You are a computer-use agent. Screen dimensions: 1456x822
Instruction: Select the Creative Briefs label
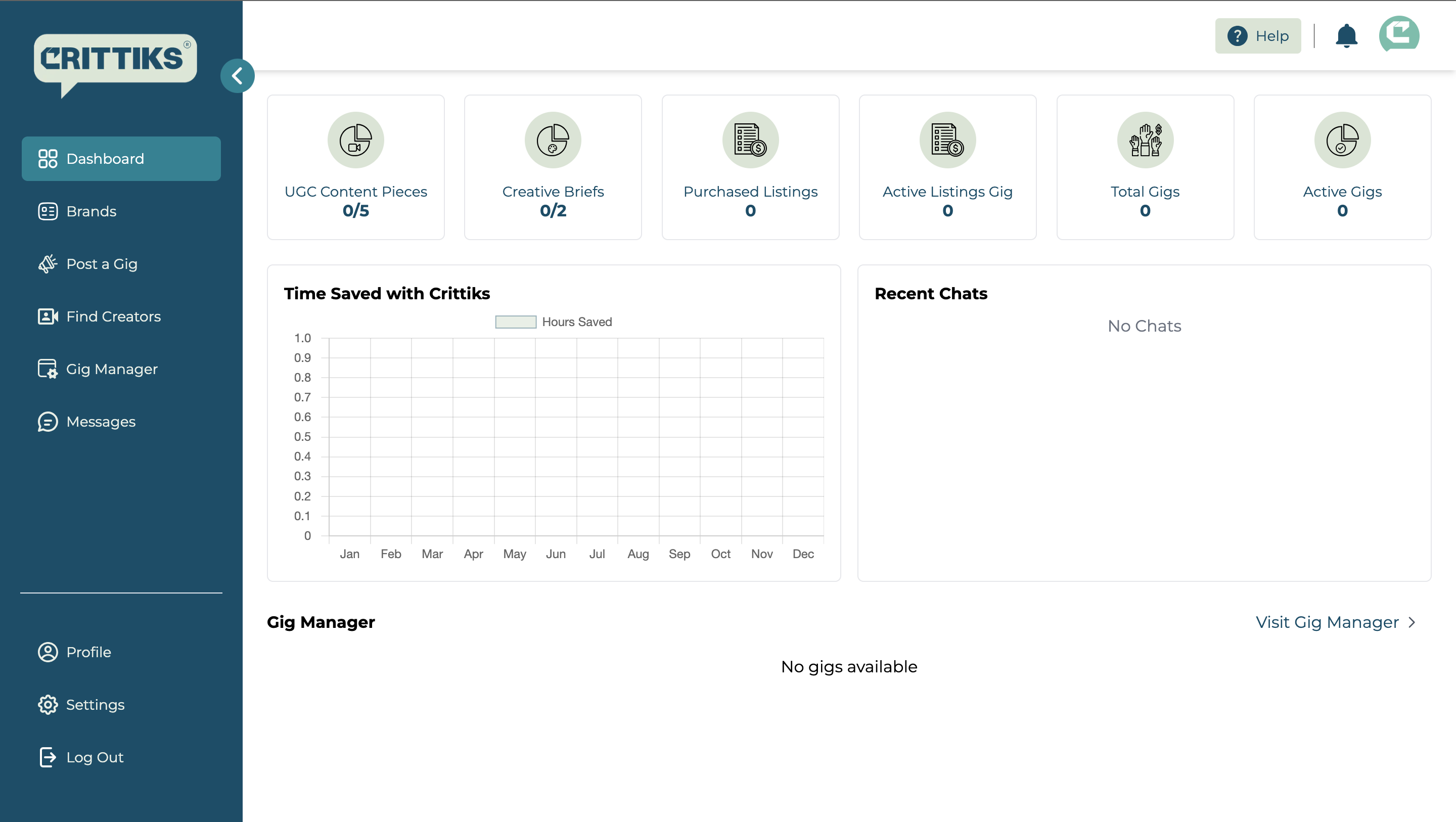pos(553,192)
